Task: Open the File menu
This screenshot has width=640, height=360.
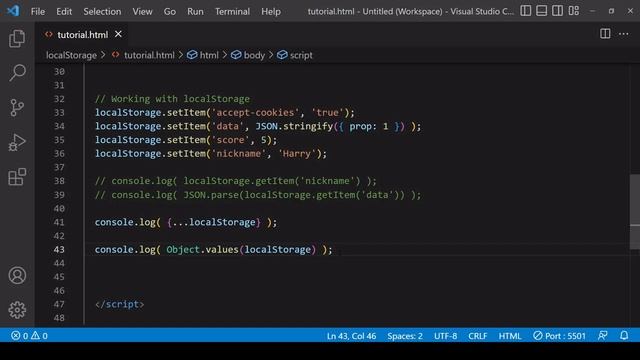Action: click(x=38, y=11)
